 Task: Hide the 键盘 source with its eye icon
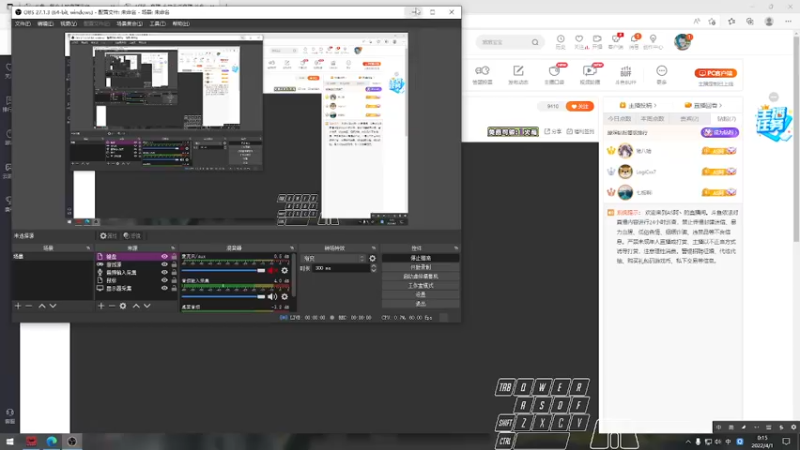[164, 257]
